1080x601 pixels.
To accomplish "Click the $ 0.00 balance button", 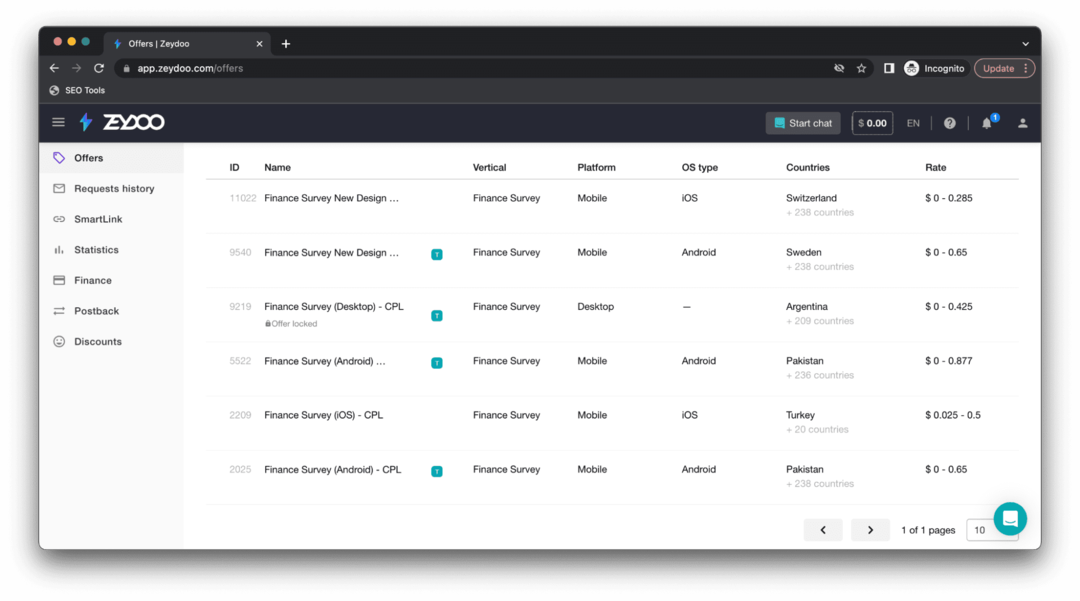I will [872, 123].
